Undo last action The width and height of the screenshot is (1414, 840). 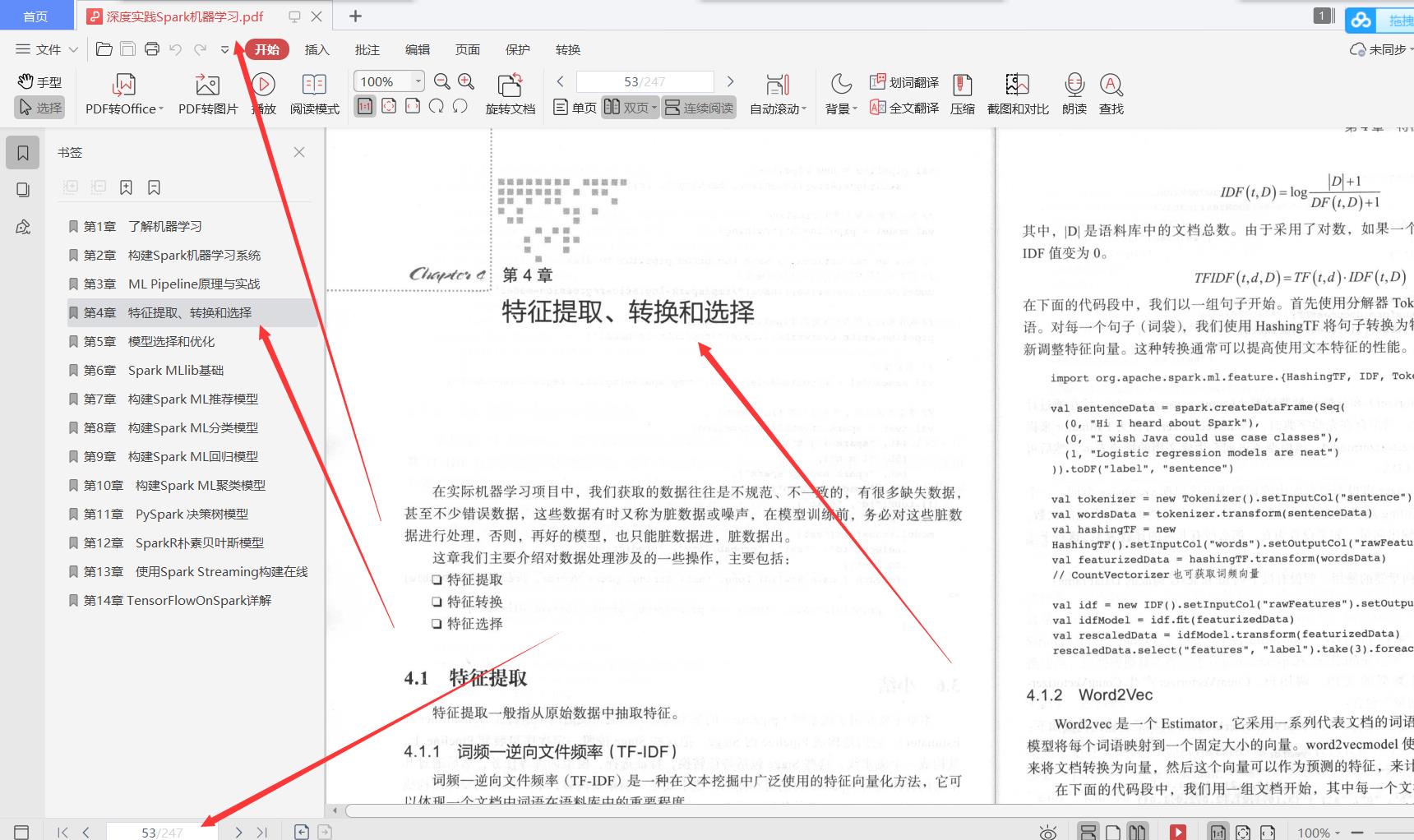point(175,49)
